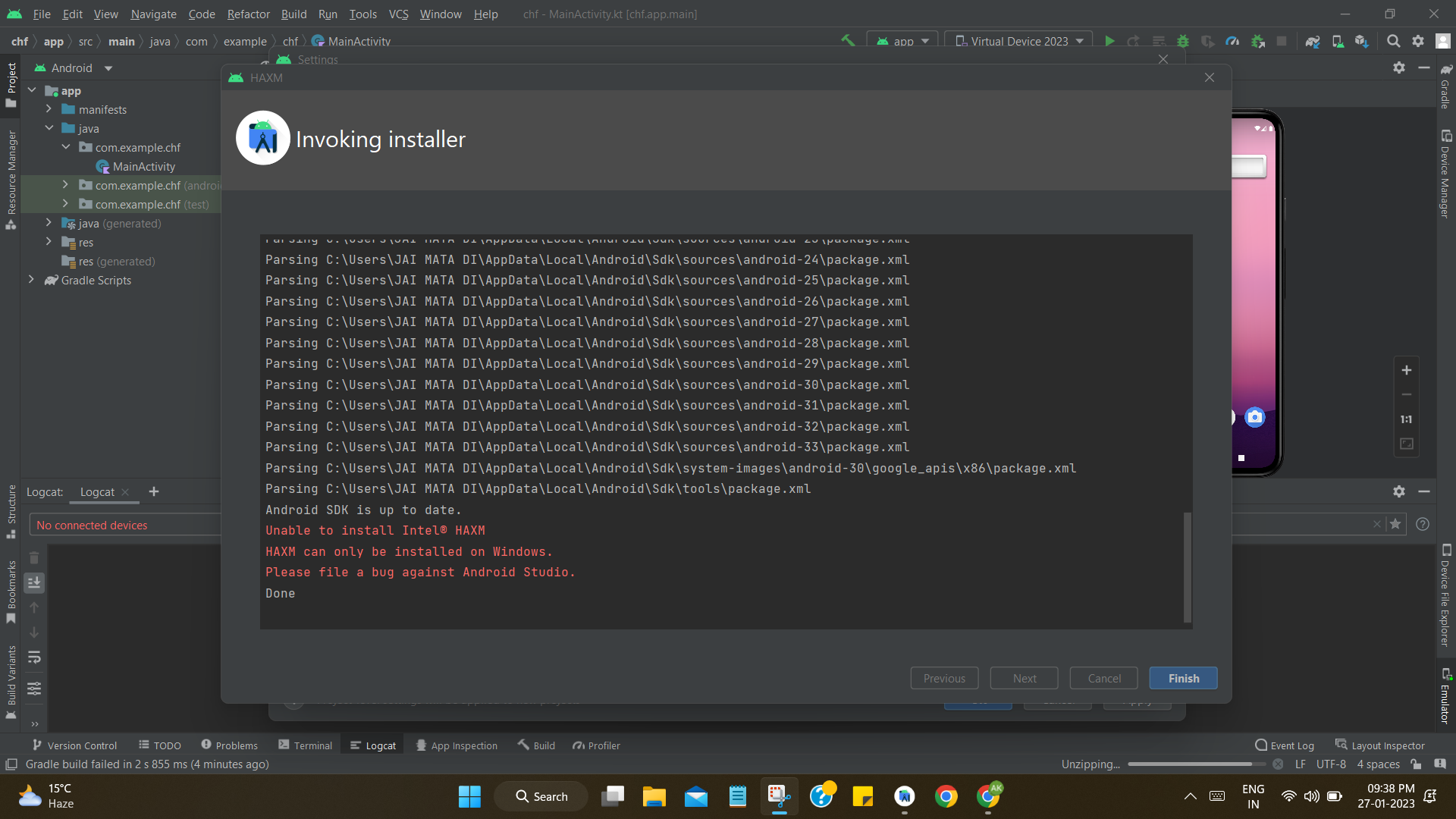Click the Finish button
Viewport: 1456px width, 819px height.
click(1183, 678)
